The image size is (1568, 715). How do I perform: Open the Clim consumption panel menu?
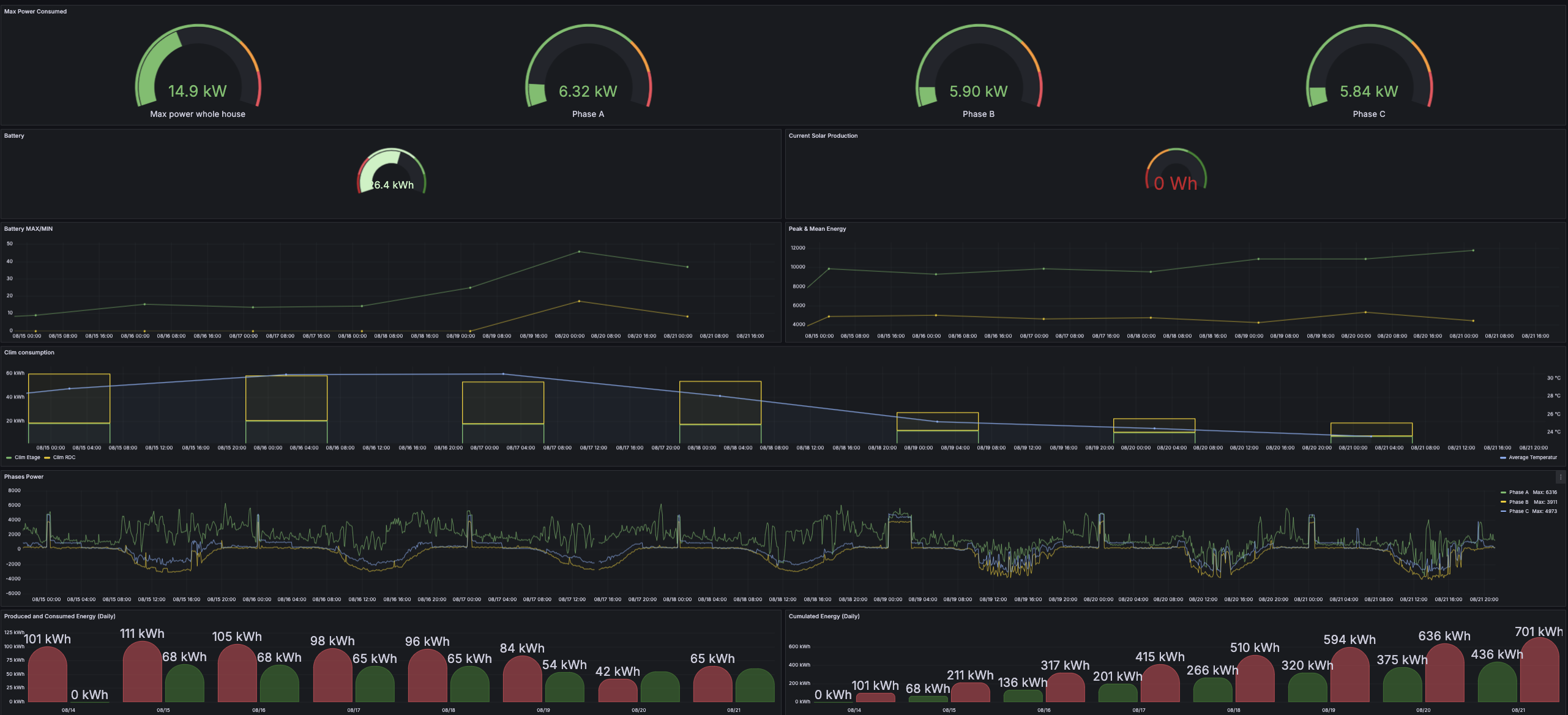pyautogui.click(x=29, y=353)
